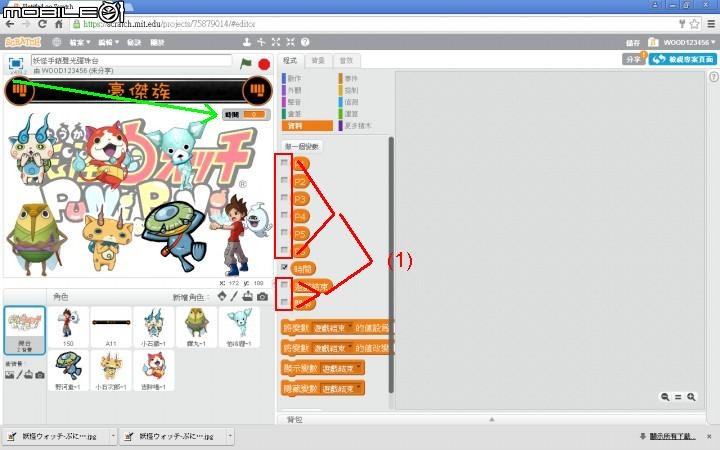
Task: Select the 小石獅 sprite thumbnail
Action: click(154, 327)
